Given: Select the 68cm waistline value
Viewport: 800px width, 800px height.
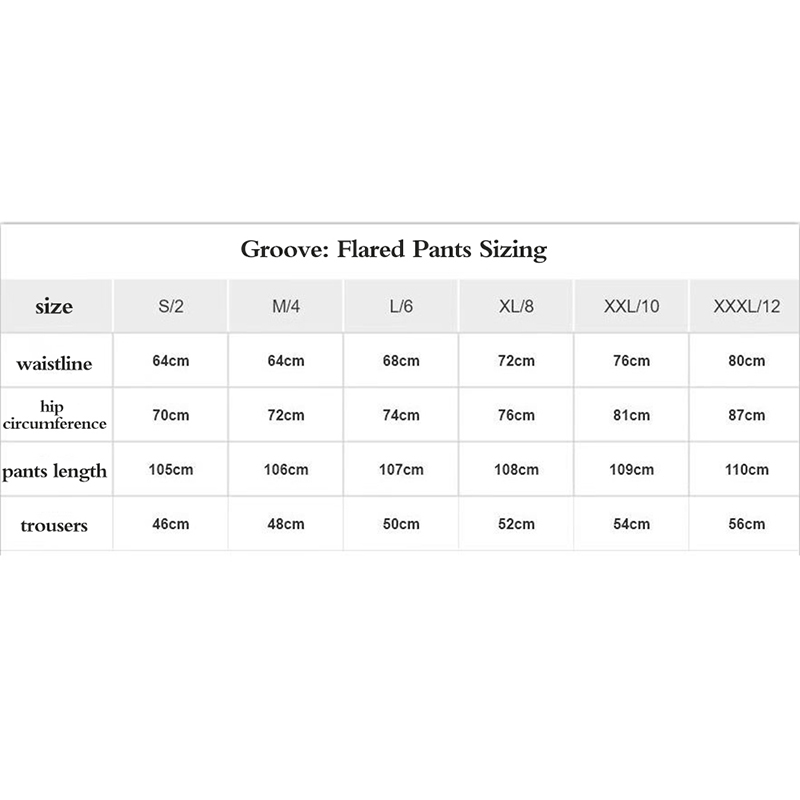Looking at the screenshot, I should coord(401,361).
